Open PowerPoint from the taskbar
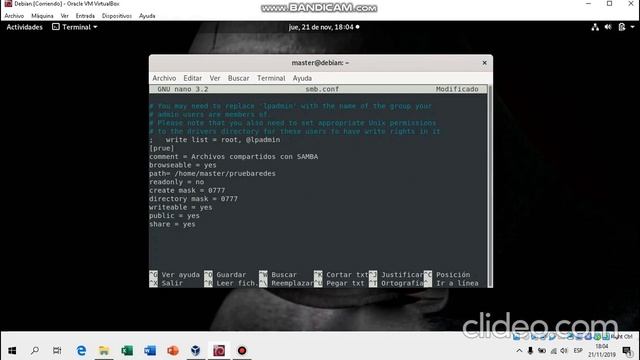Image resolution: width=640 pixels, height=360 pixels. pos(173,351)
